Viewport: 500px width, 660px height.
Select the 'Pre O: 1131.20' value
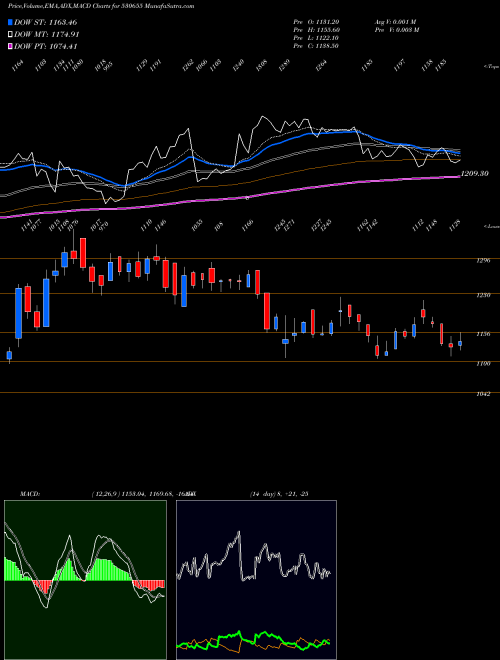(316, 22)
